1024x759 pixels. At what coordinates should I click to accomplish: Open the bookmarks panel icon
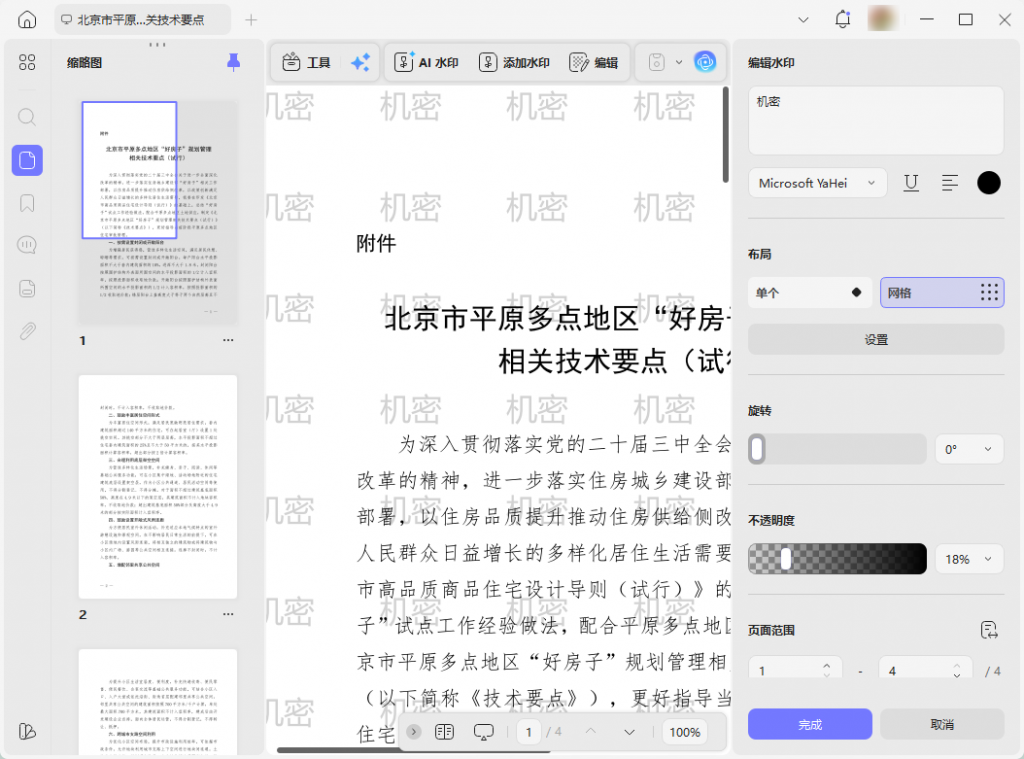[27, 203]
